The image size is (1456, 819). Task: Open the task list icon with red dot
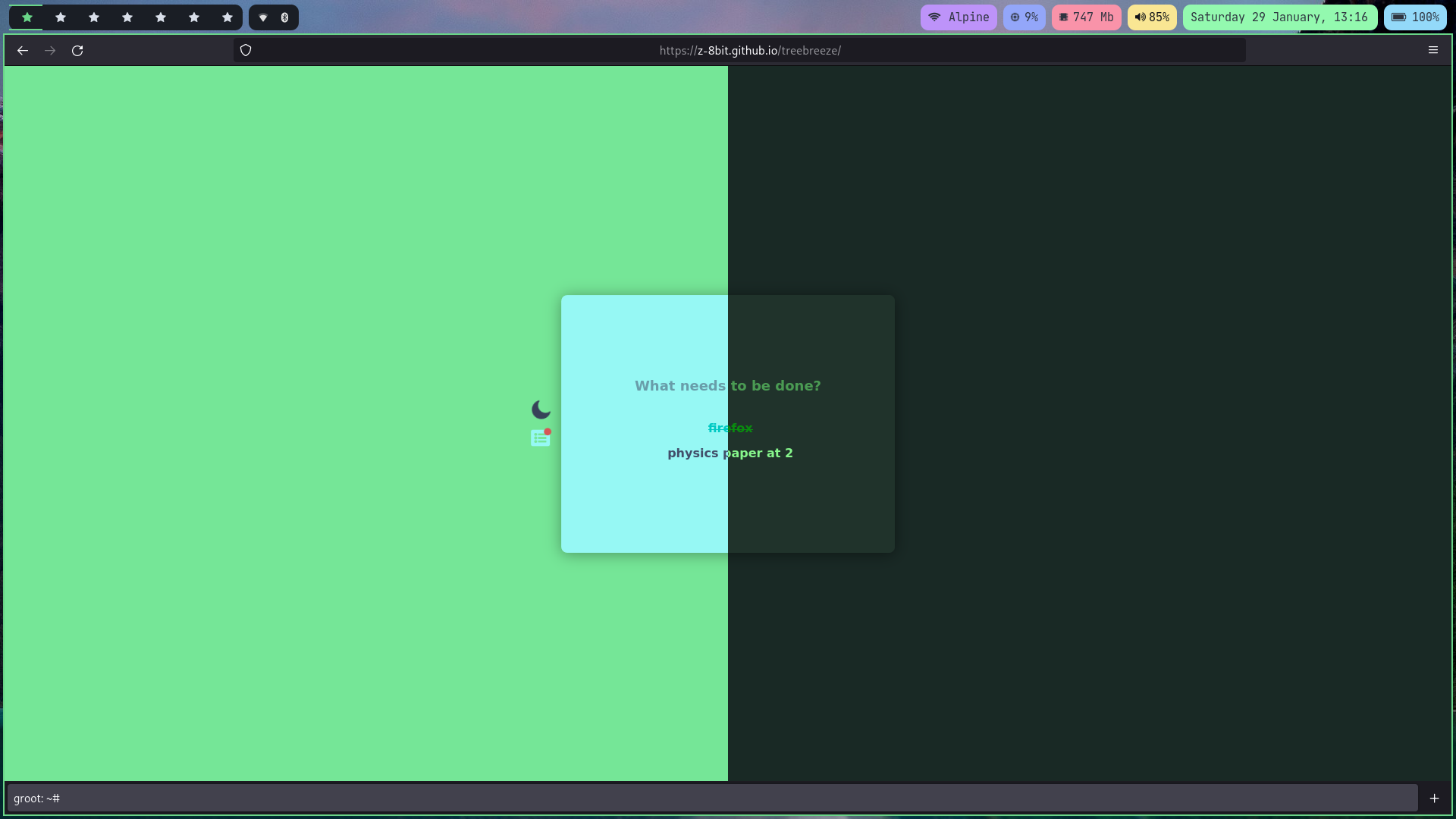tap(541, 438)
